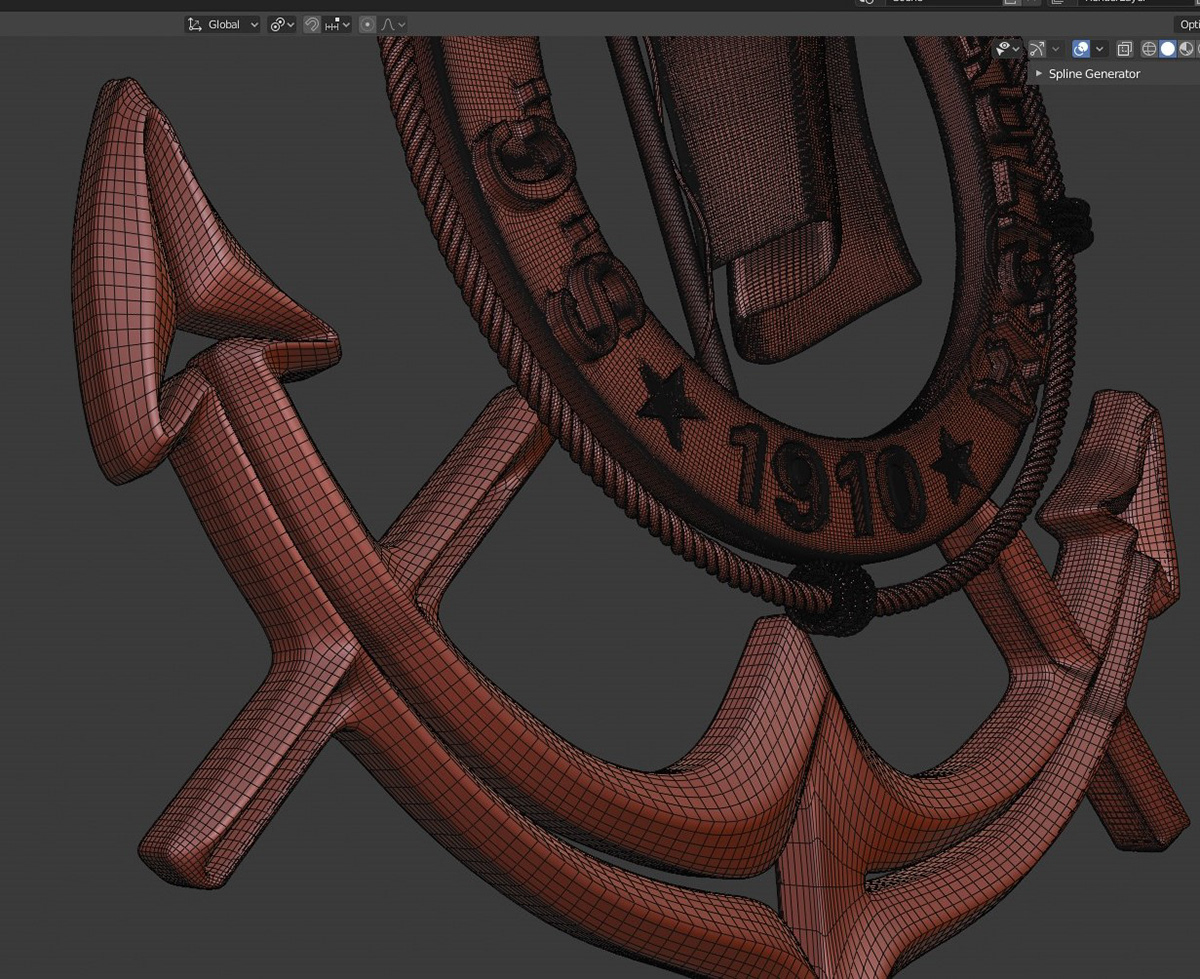Toggle snapping with the magnet icon
Viewport: 1200px width, 979px height.
(x=312, y=24)
